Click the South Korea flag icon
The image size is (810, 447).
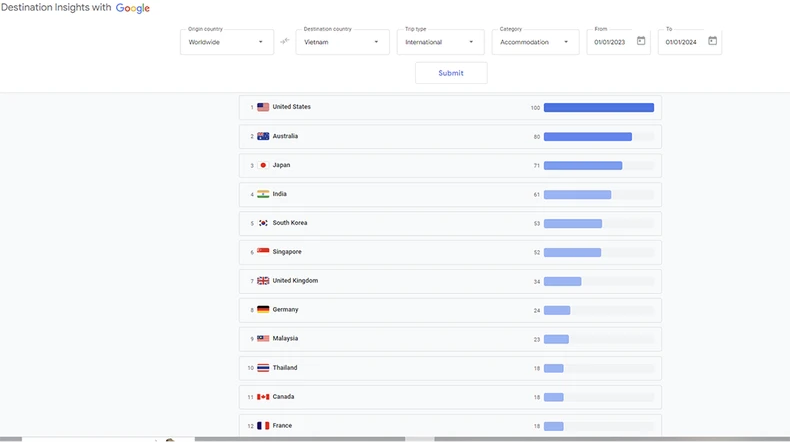pos(263,223)
